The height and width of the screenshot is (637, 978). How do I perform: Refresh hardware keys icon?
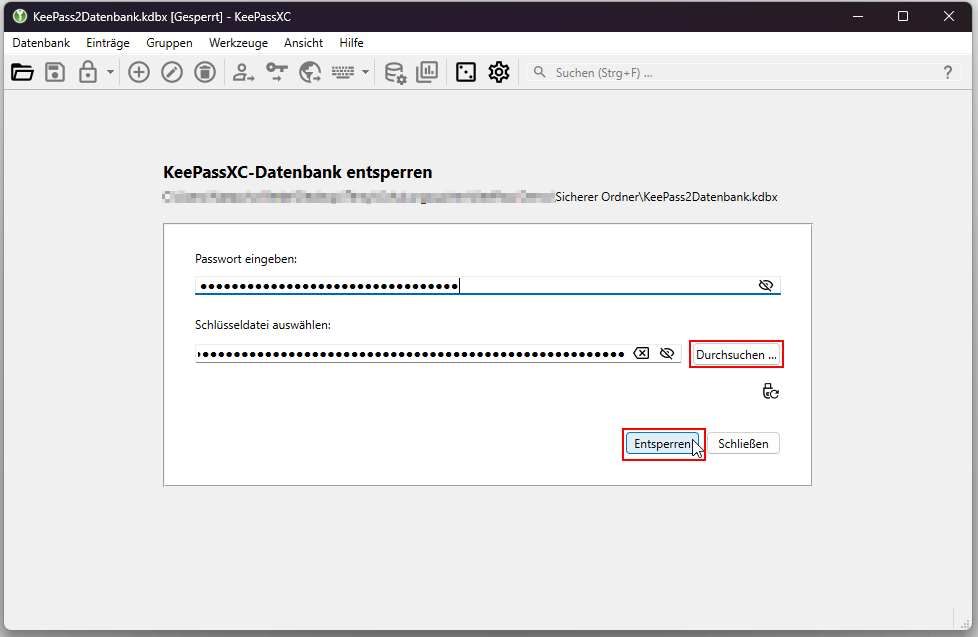[x=770, y=391]
